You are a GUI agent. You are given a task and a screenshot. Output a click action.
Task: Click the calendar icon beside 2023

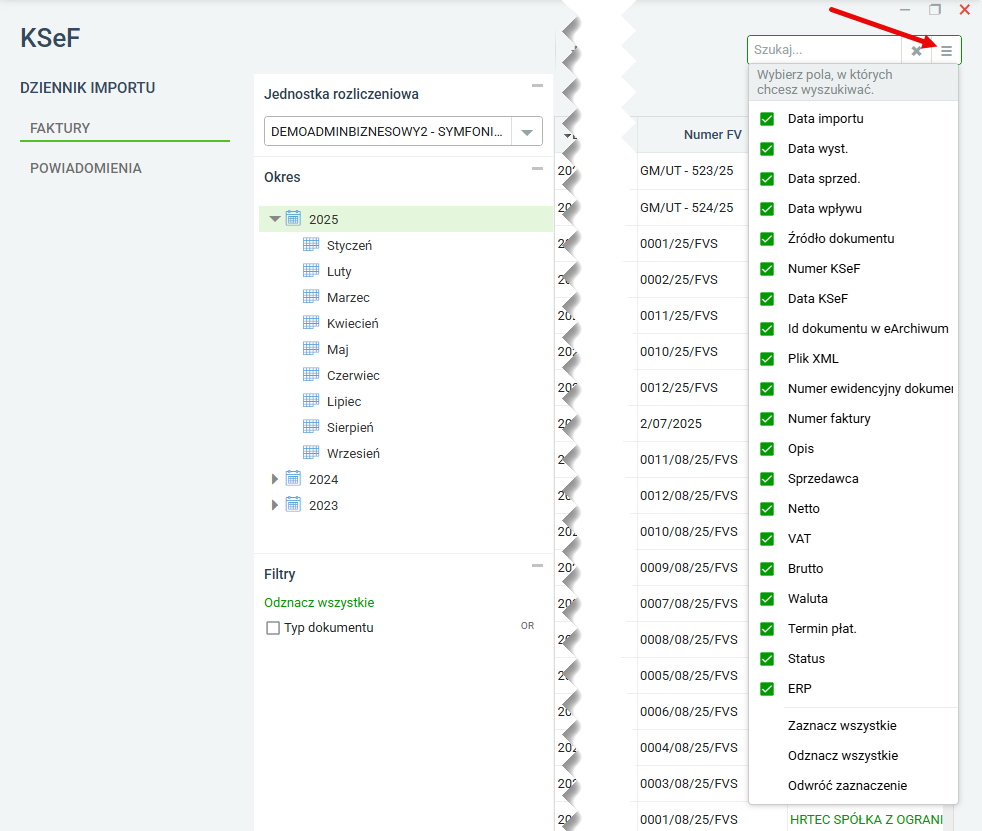pyautogui.click(x=293, y=505)
